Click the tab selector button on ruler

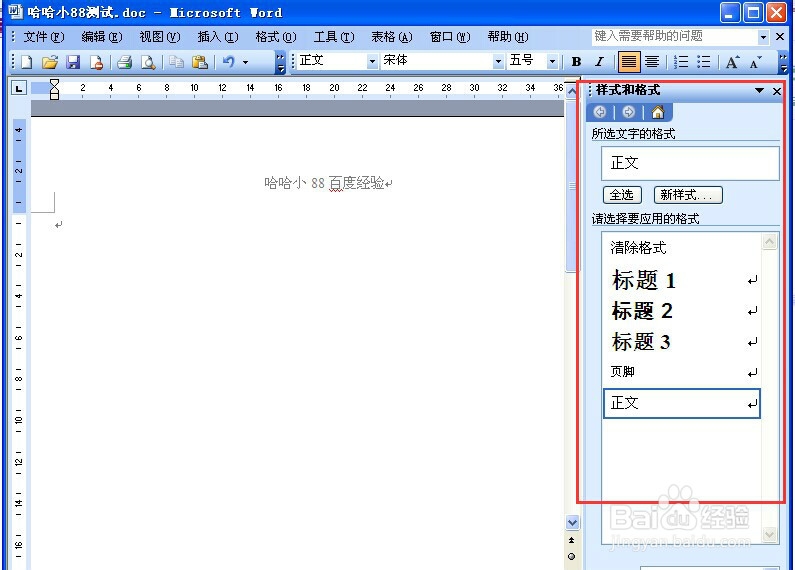19,89
